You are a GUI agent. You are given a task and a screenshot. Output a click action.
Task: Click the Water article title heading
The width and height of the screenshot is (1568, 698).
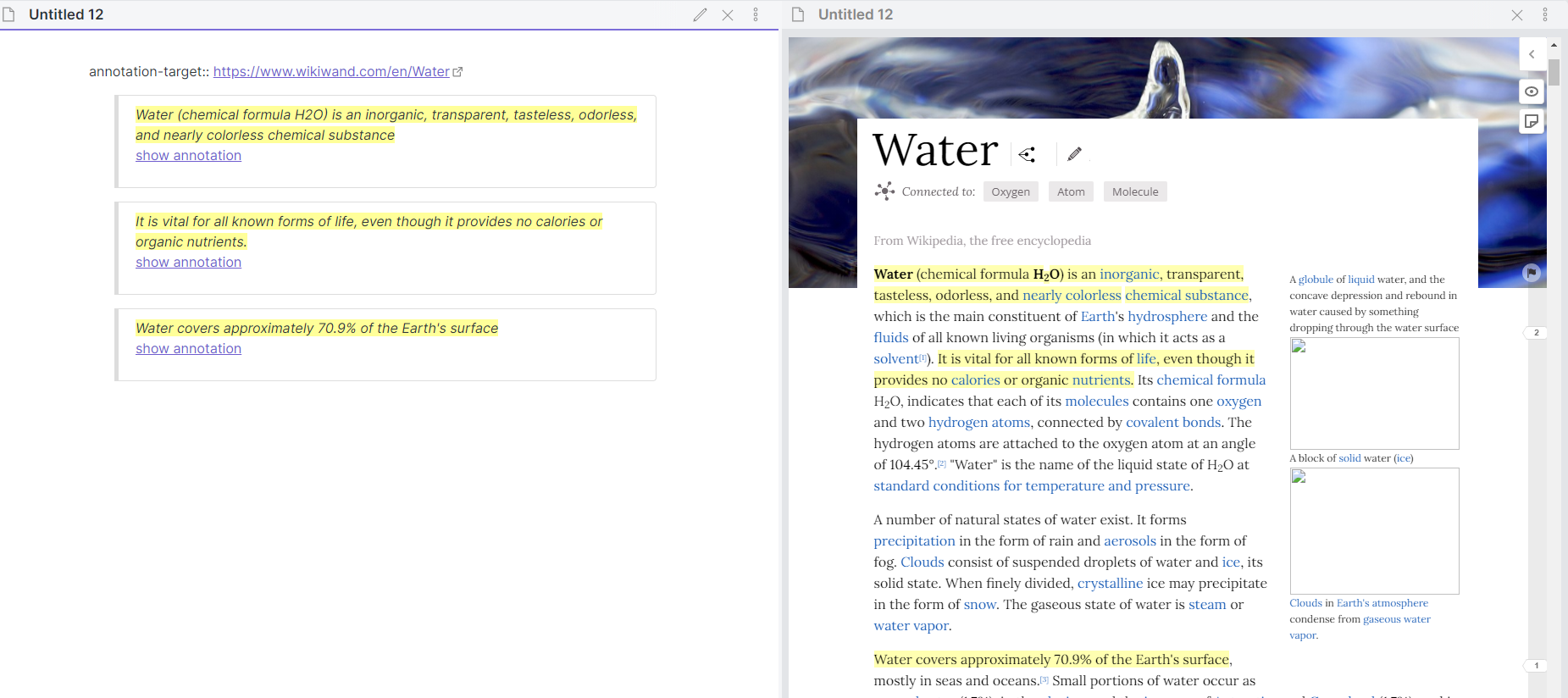pos(936,151)
